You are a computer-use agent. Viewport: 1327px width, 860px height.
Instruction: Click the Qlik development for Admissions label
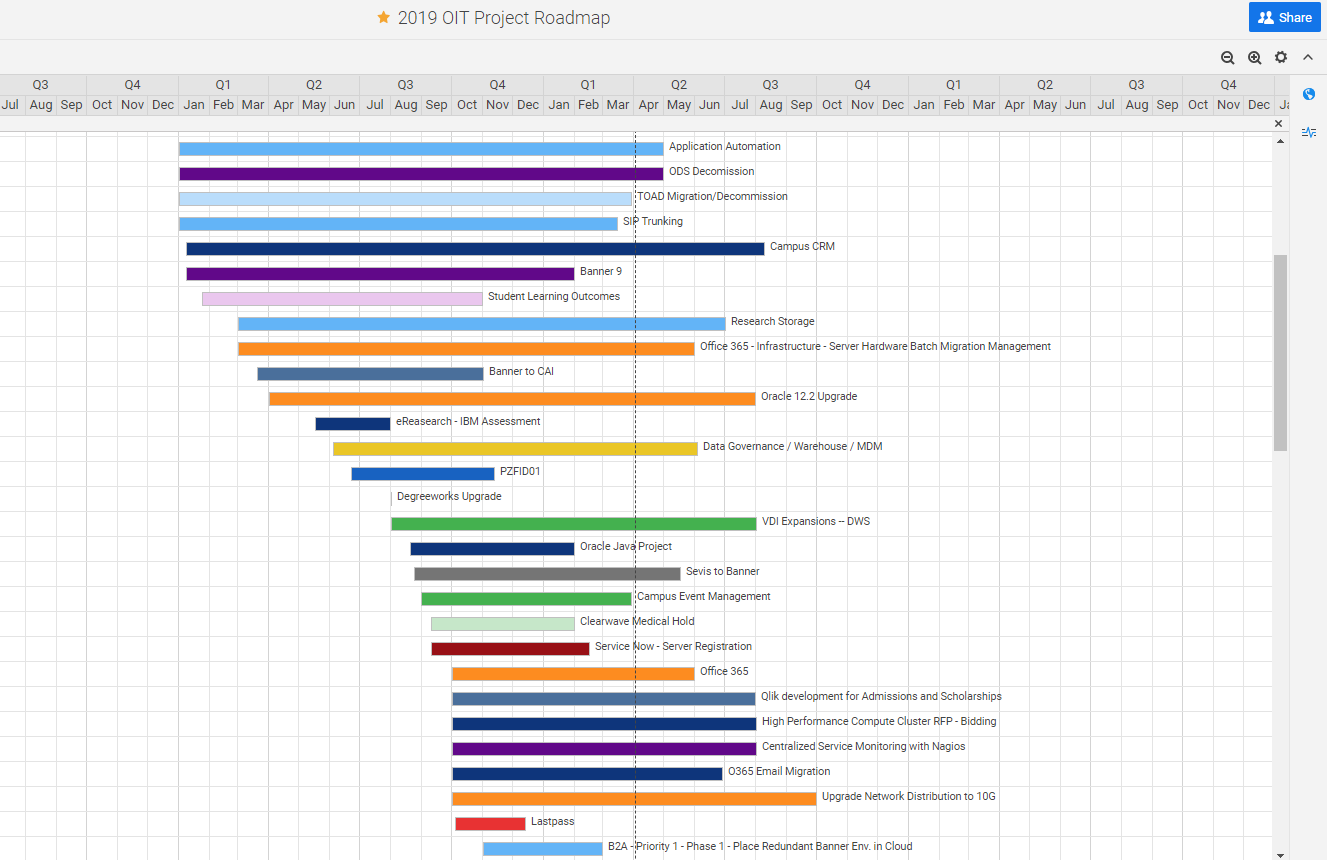click(x=881, y=696)
